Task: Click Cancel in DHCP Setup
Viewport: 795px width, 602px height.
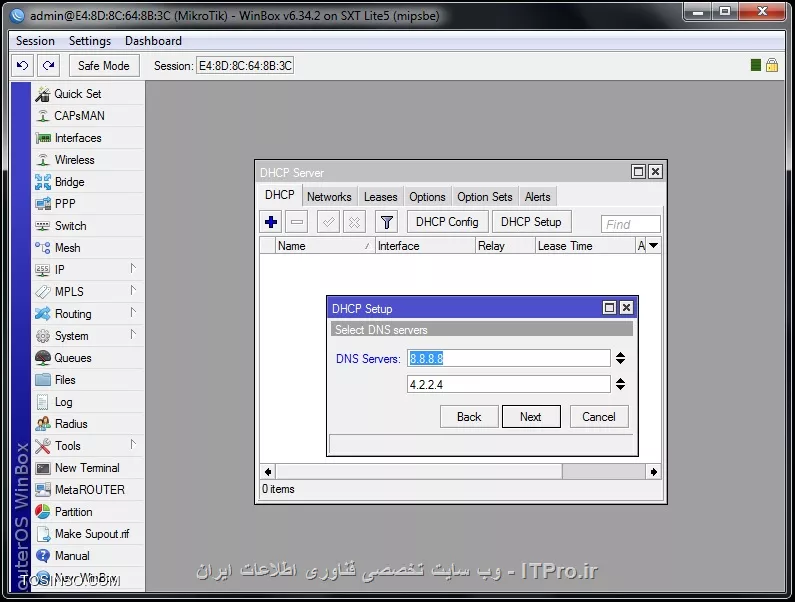Action: (x=599, y=416)
